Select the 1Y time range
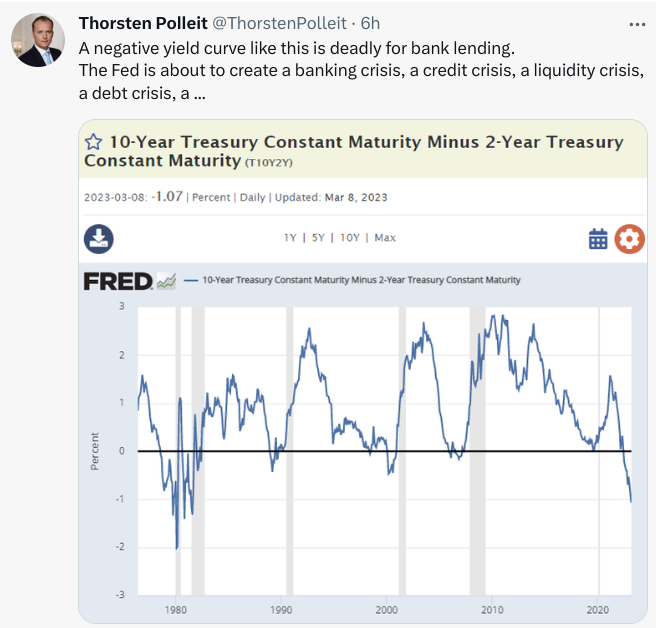656x628 pixels. pyautogui.click(x=292, y=238)
